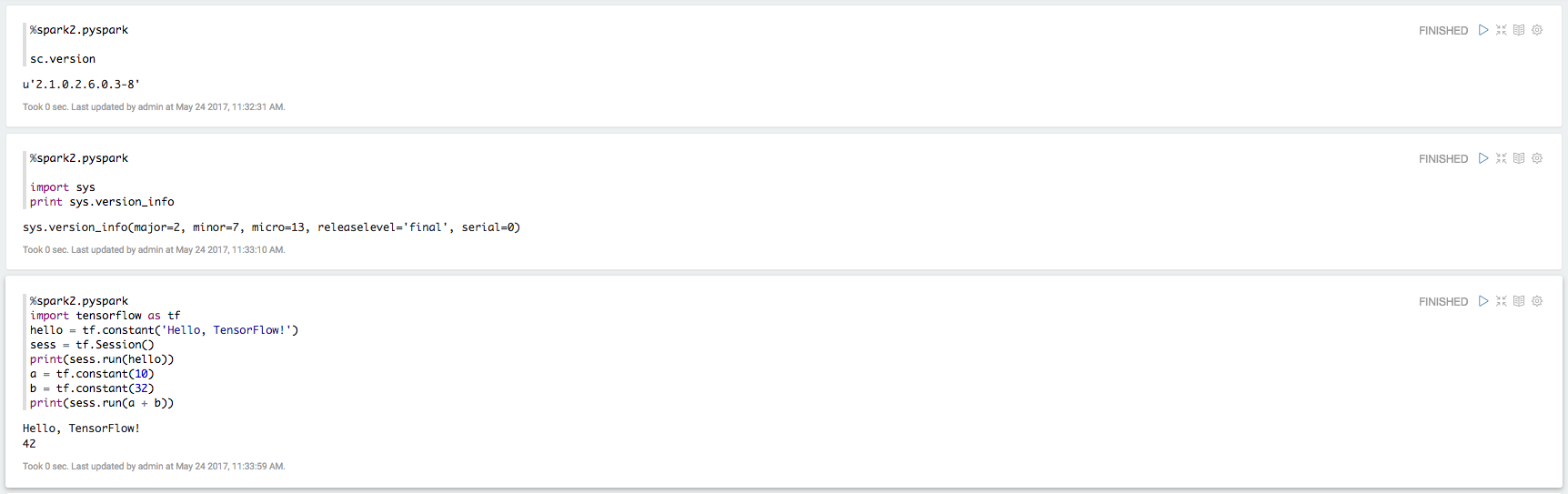Click the 'sess = tf.Session()' code line
This screenshot has height=494, width=1568.
tap(92, 345)
